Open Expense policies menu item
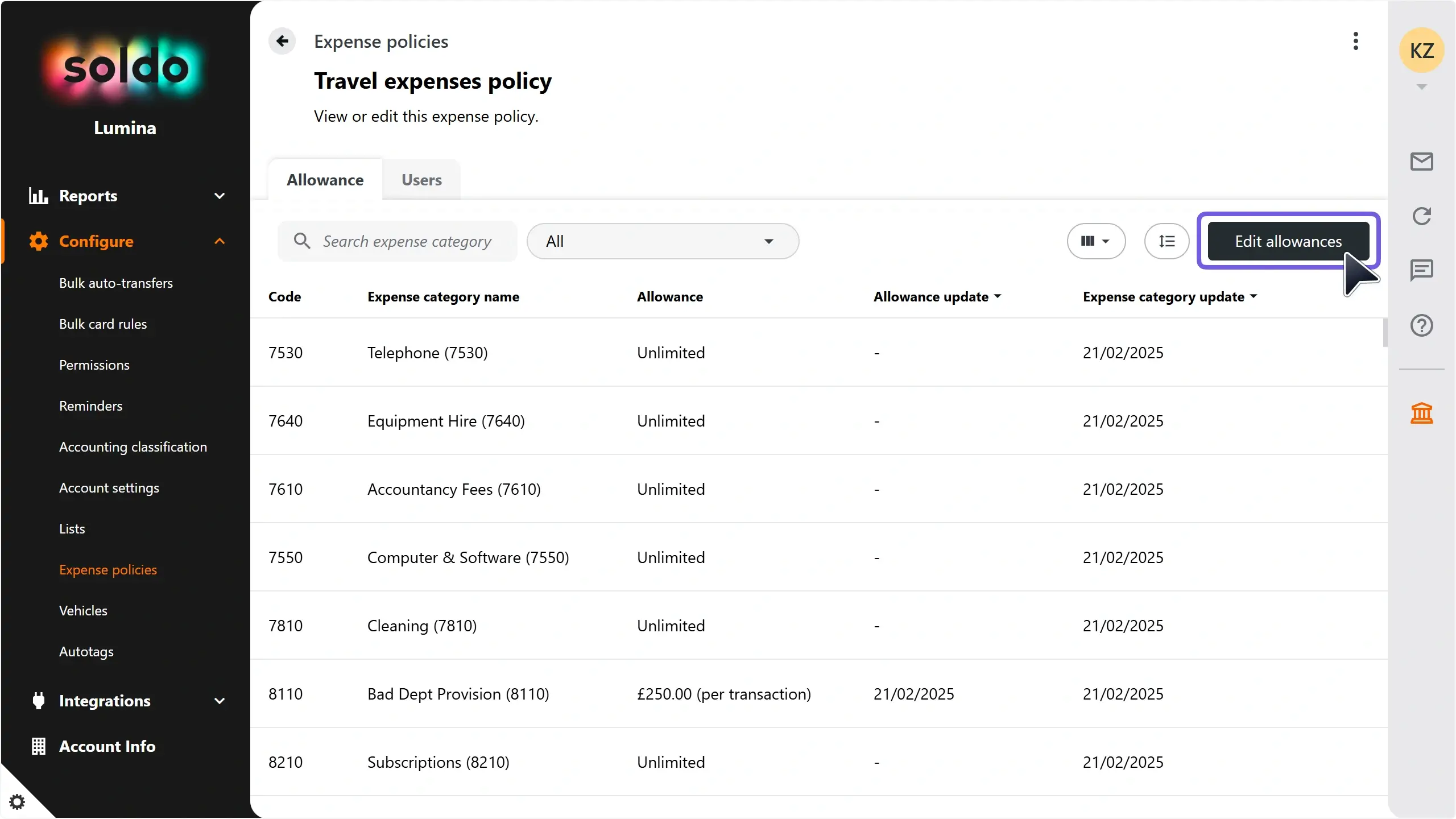 (108, 569)
